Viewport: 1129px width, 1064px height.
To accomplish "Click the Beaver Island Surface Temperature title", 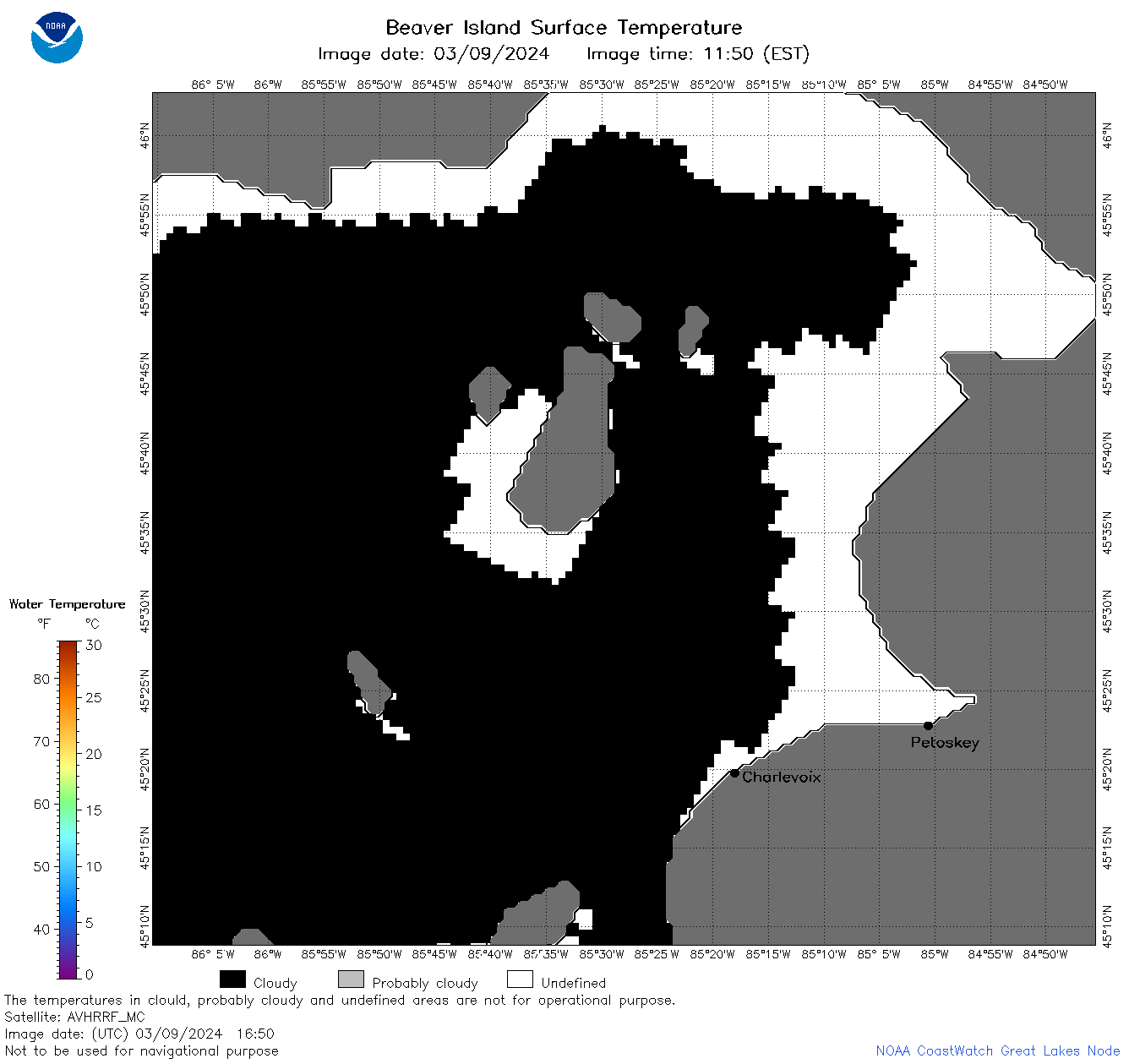I will [x=564, y=27].
